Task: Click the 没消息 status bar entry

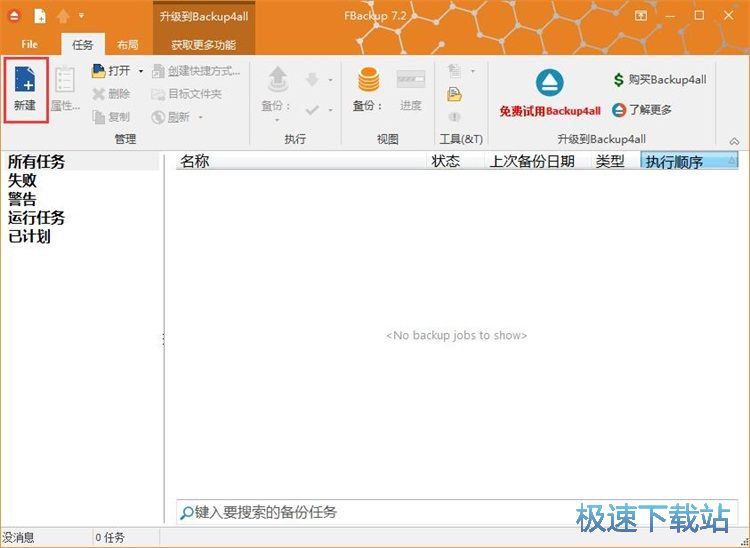Action: [18, 537]
